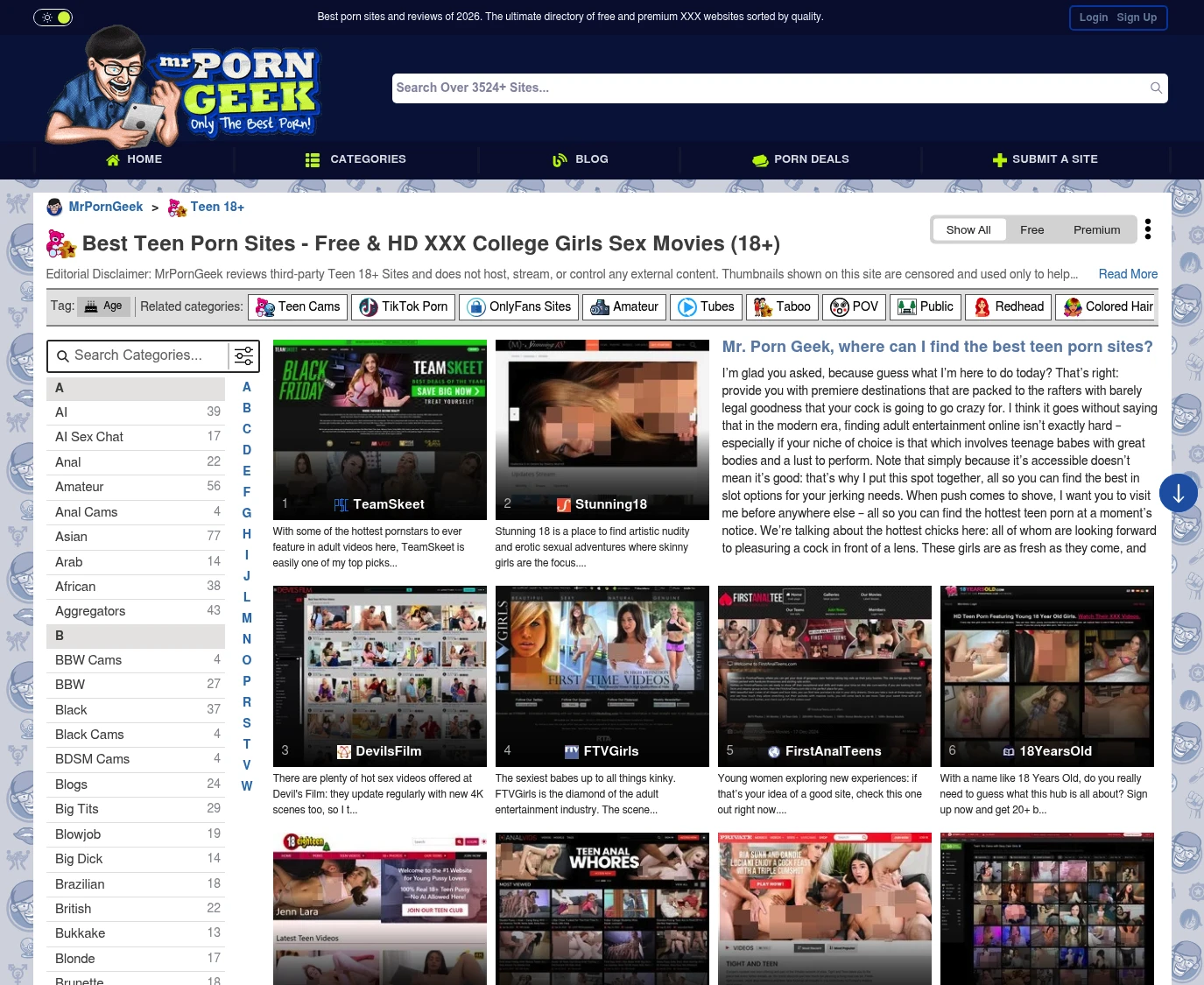Jump to letter C in the alphabet index

[247, 429]
